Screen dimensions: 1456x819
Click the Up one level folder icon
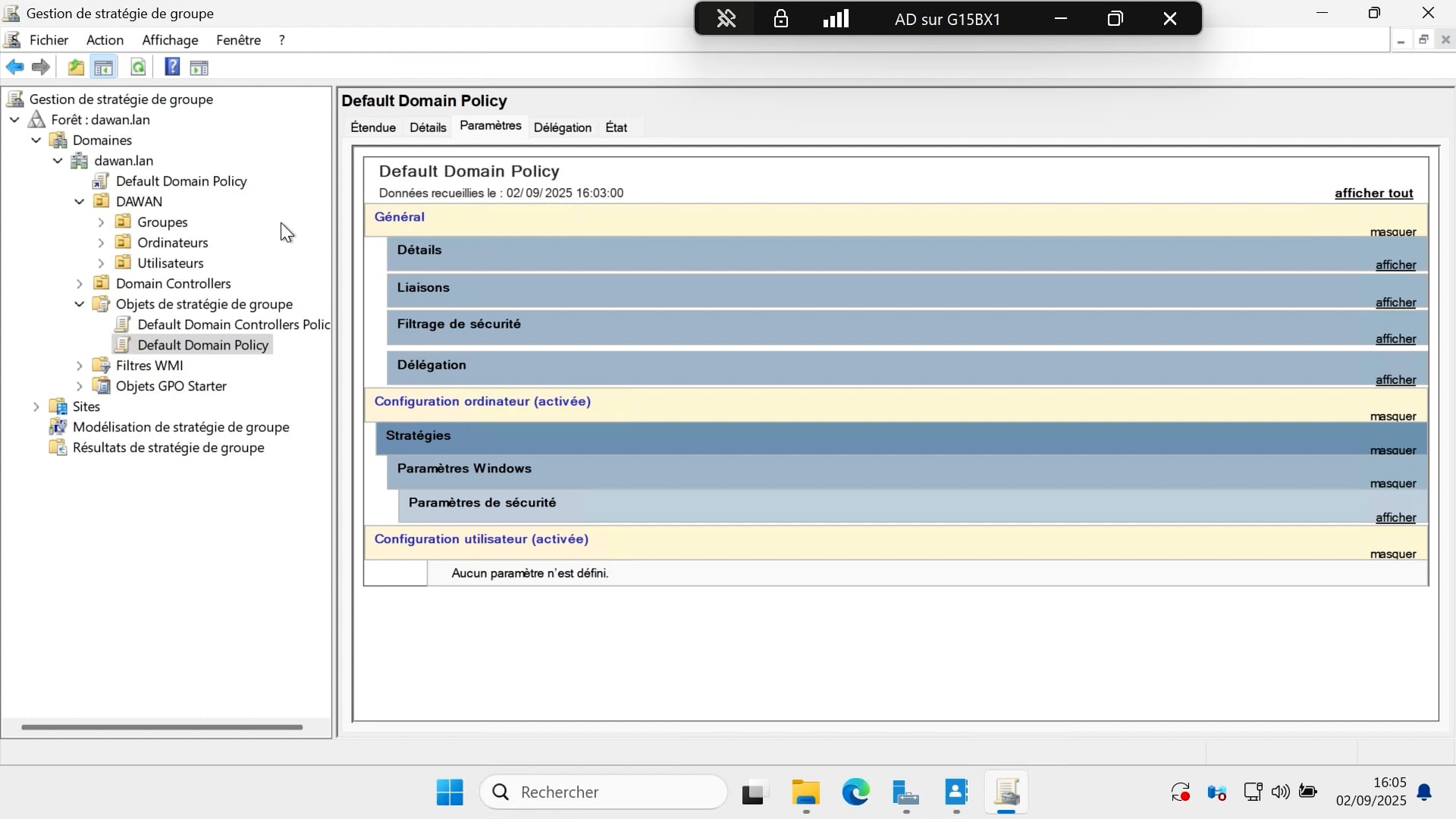pyautogui.click(x=76, y=67)
